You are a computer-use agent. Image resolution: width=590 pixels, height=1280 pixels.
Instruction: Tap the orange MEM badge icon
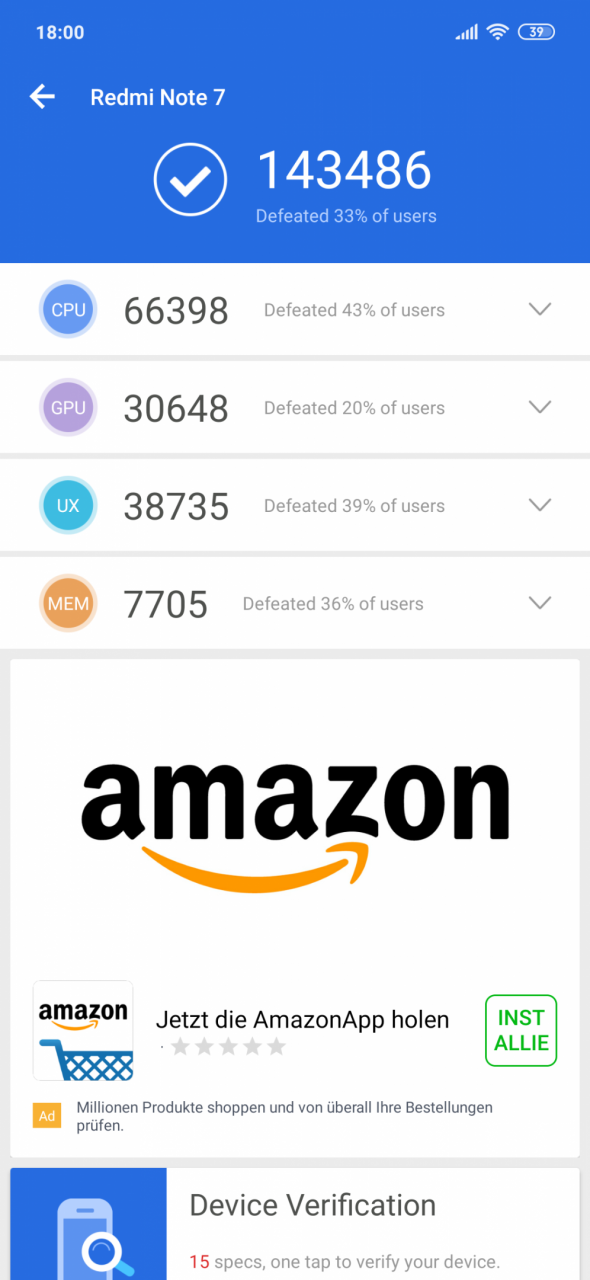pyautogui.click(x=68, y=604)
